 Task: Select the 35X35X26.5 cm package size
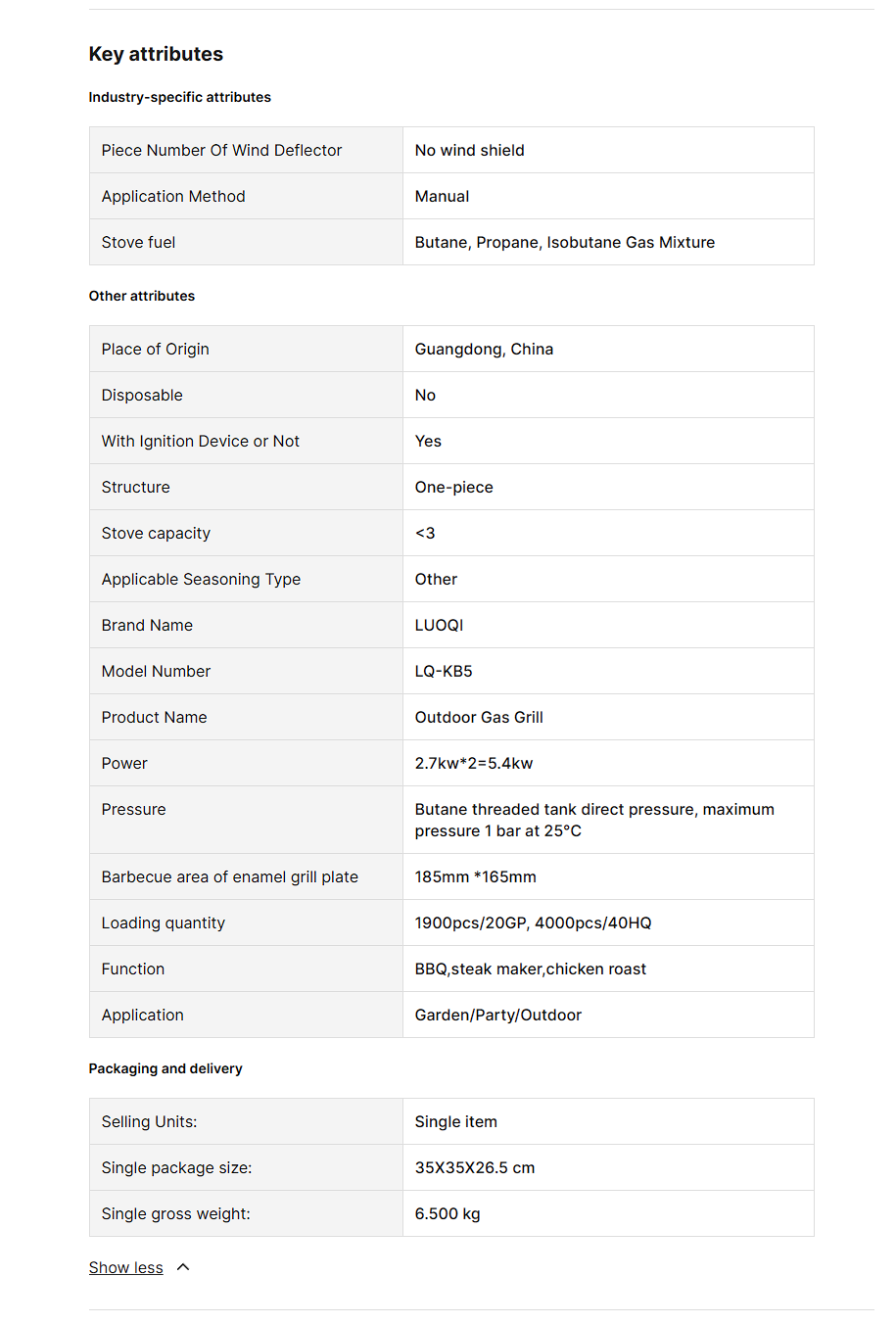point(474,1167)
